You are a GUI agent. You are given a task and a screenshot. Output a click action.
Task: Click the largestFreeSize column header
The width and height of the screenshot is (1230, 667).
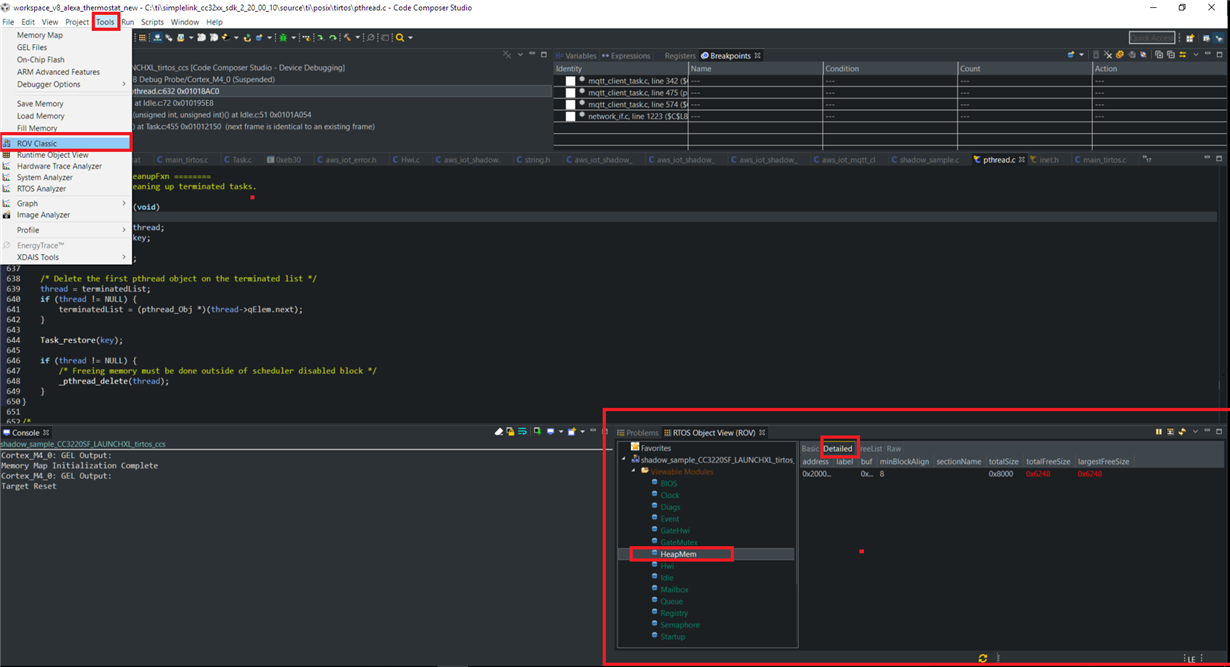point(1104,462)
